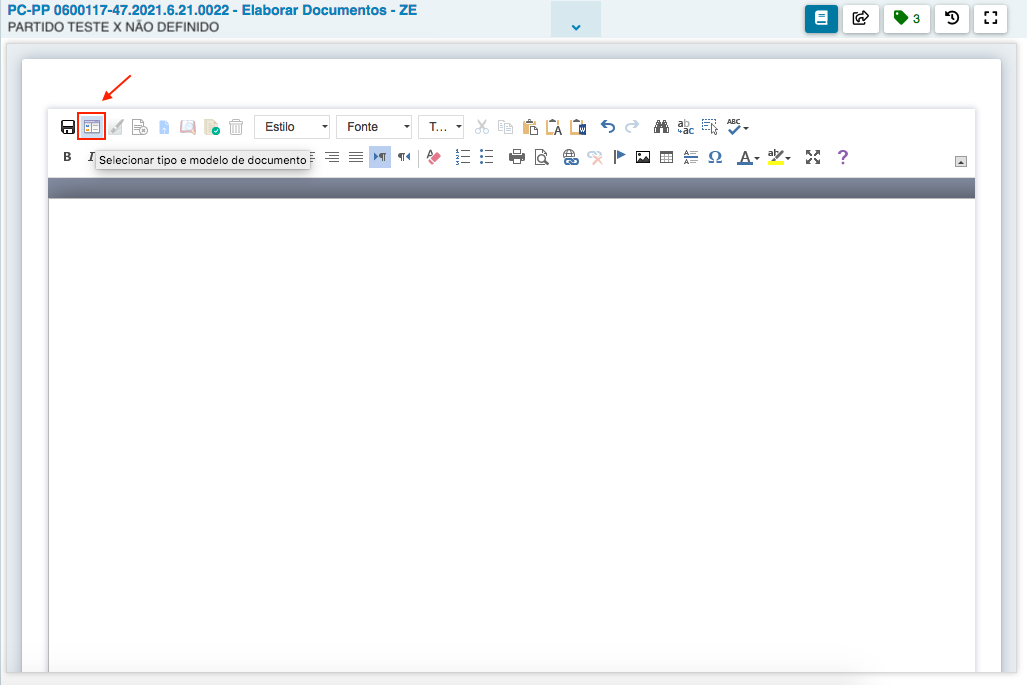The height and width of the screenshot is (685, 1027).
Task: Insert a table
Action: coord(666,157)
